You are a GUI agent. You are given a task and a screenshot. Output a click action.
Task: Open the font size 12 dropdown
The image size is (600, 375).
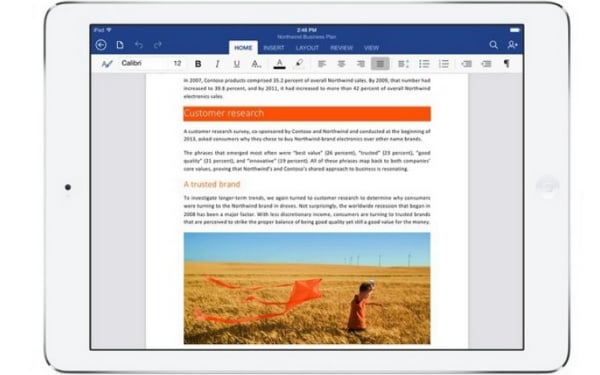pos(177,63)
